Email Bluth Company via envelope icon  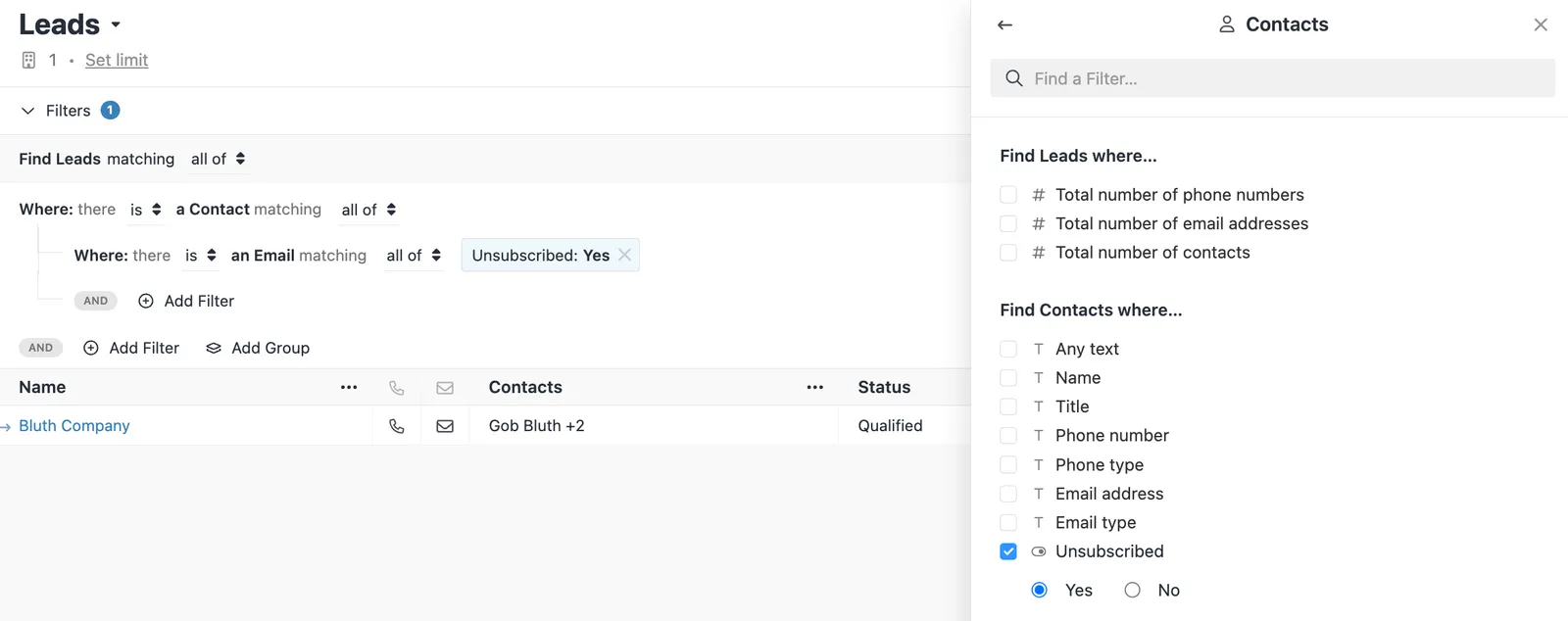[x=445, y=426]
